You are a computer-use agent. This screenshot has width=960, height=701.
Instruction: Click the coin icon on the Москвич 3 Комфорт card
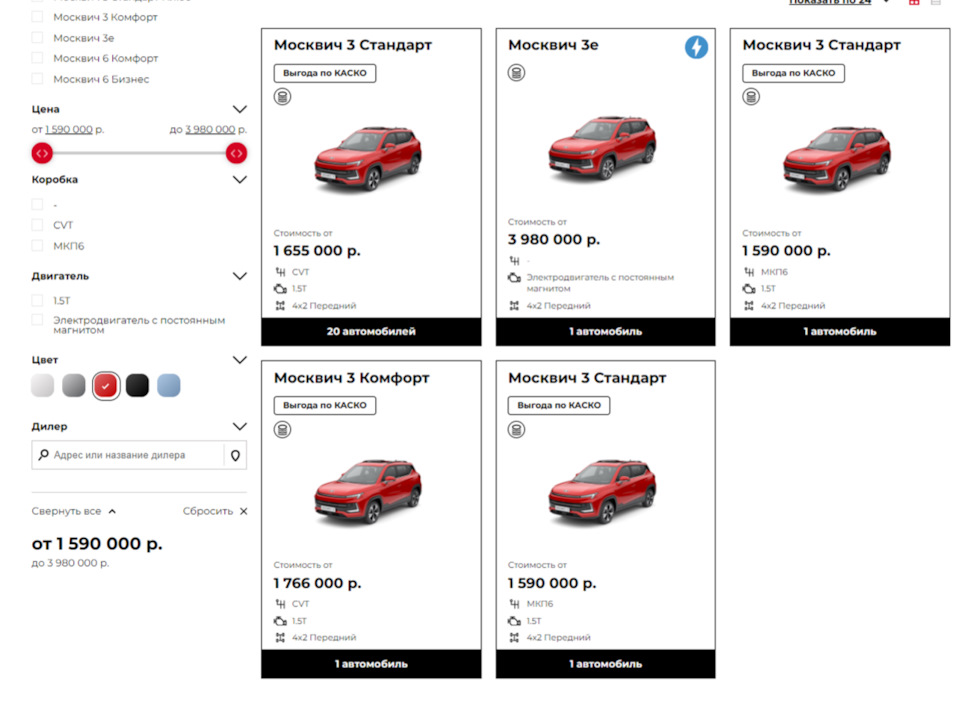pos(282,430)
